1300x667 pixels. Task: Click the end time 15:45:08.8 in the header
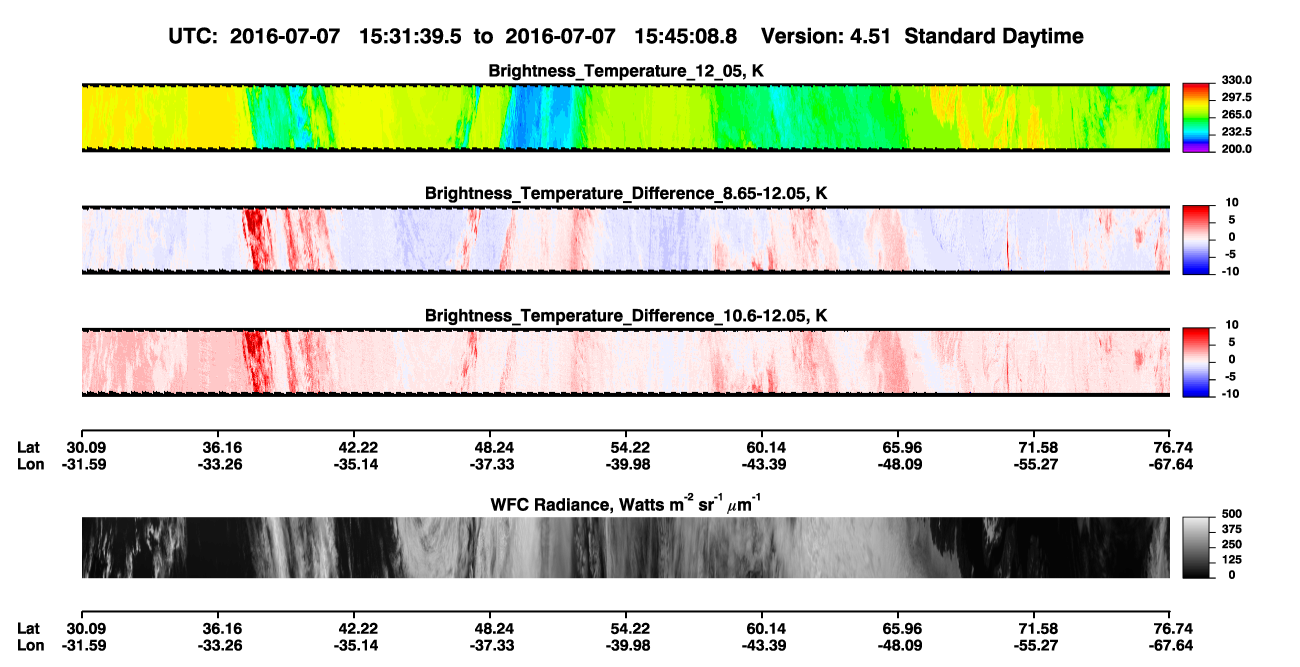[686, 36]
